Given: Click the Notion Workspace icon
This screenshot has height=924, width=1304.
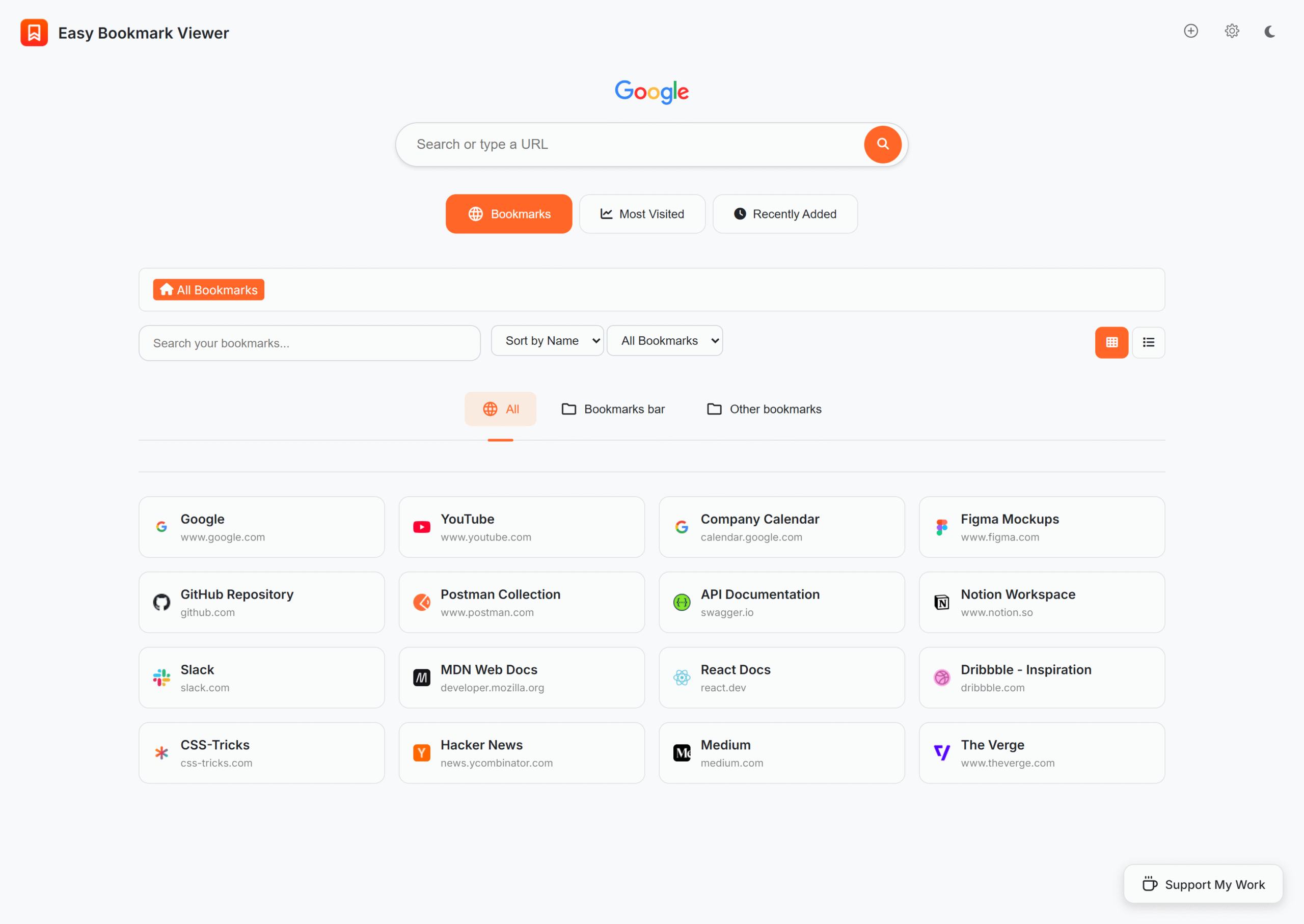Looking at the screenshot, I should [x=942, y=602].
